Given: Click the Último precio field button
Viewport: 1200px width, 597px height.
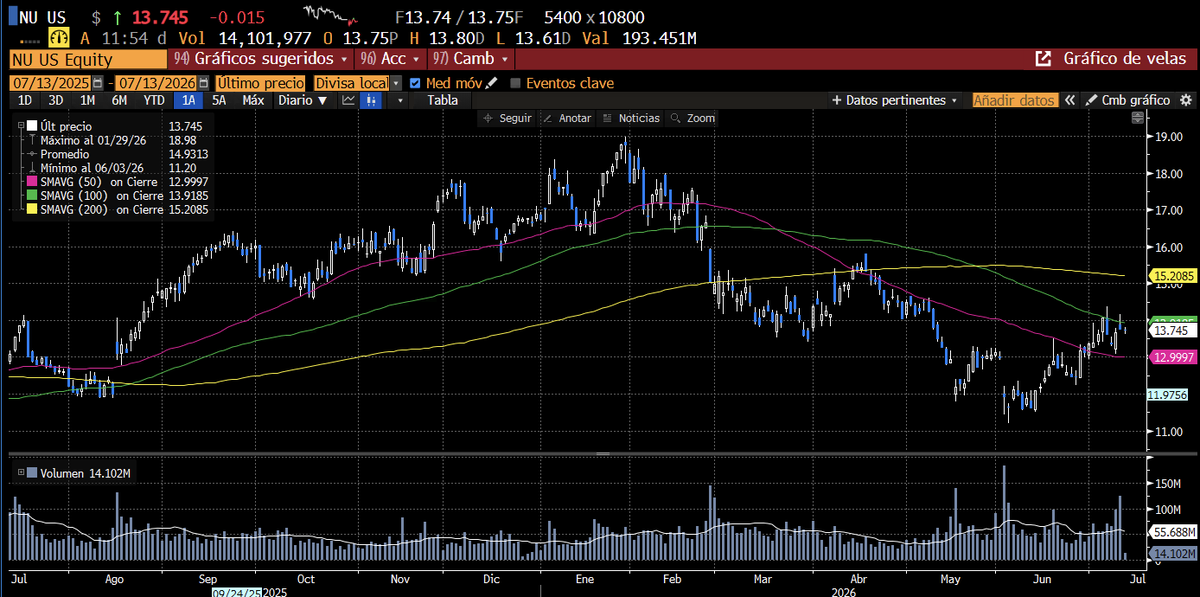Looking at the screenshot, I should coord(260,83).
